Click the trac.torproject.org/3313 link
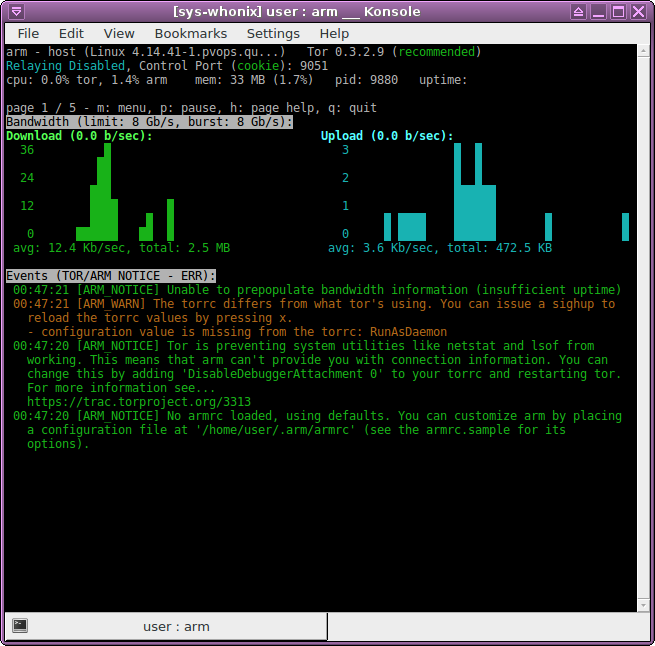The image size is (655, 646). (x=139, y=402)
